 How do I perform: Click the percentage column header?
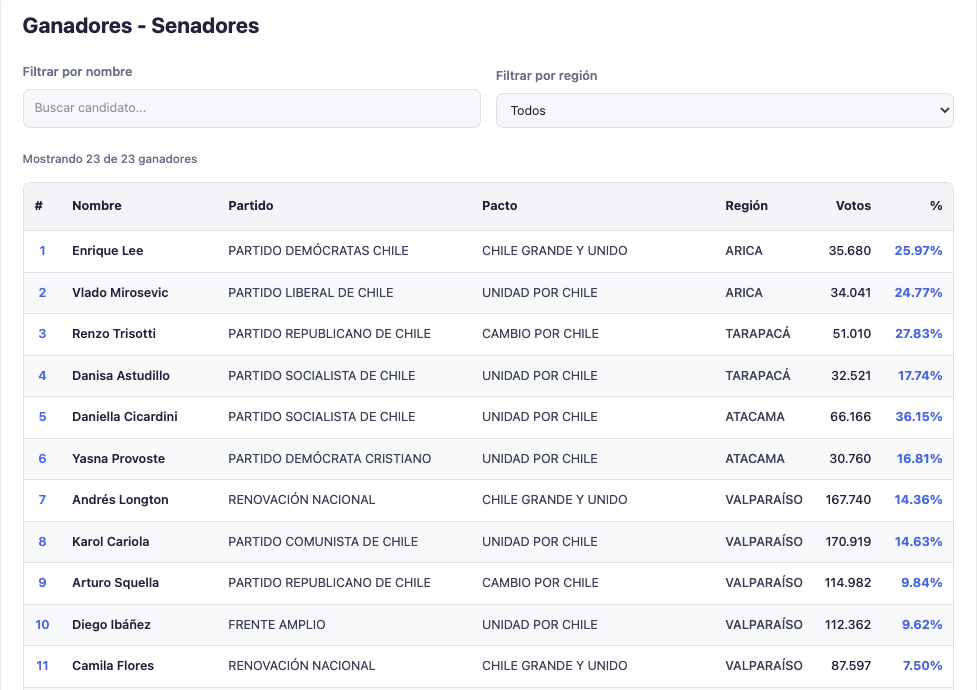936,206
